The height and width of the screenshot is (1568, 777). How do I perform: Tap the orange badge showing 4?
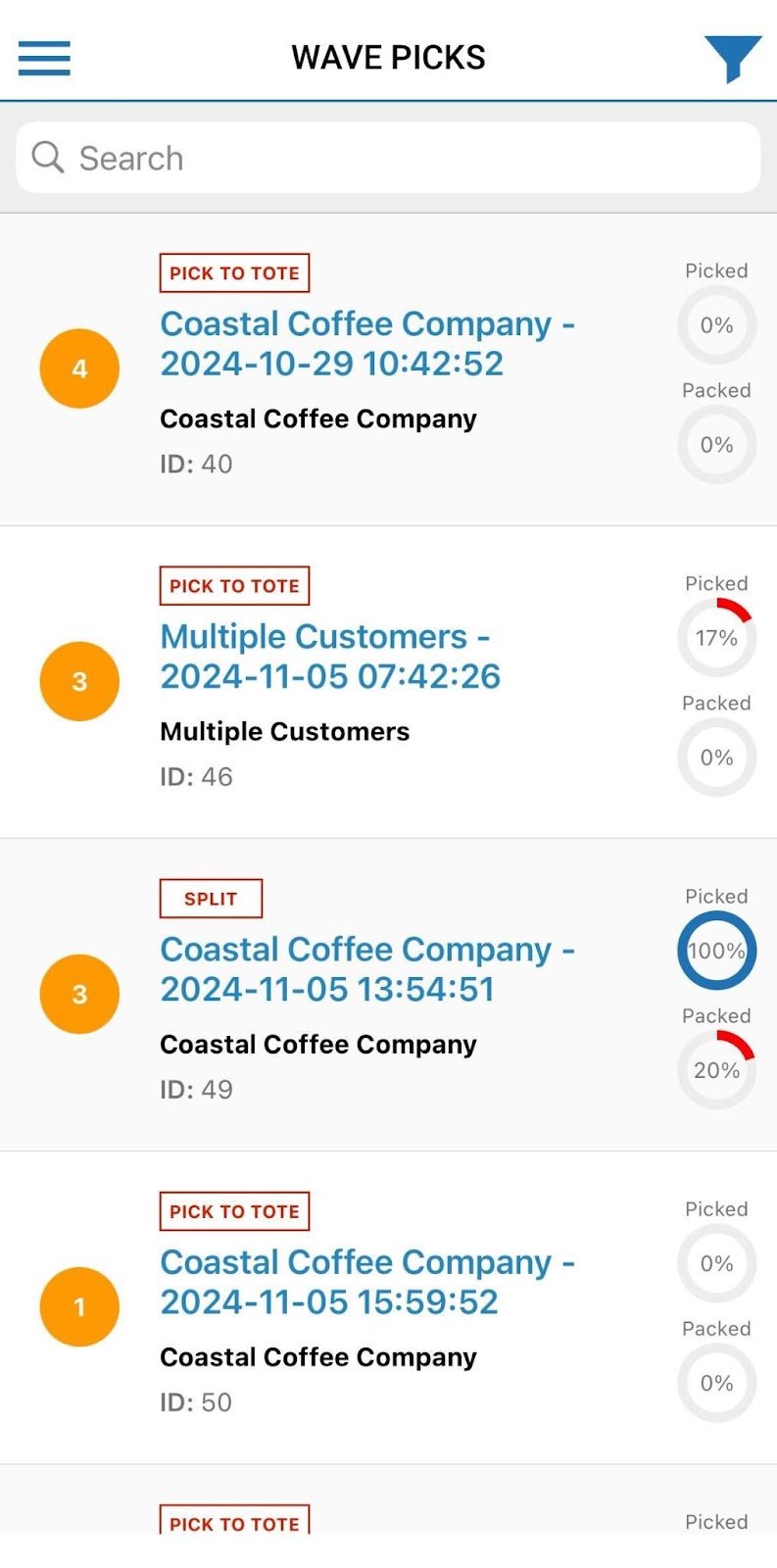(79, 368)
